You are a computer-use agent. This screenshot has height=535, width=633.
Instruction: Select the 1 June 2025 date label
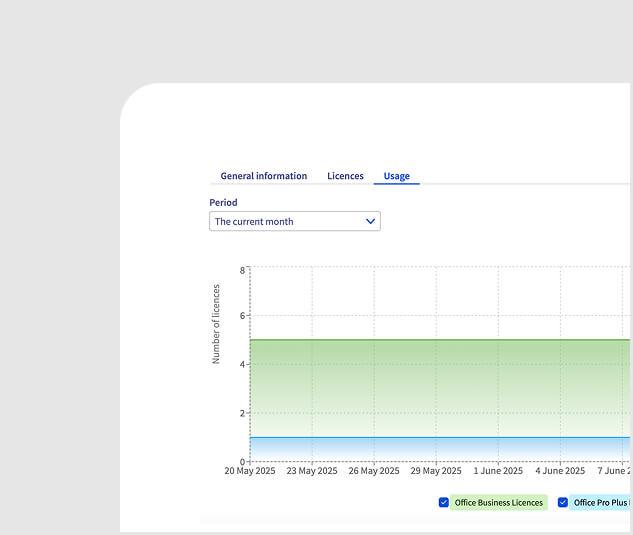click(498, 471)
